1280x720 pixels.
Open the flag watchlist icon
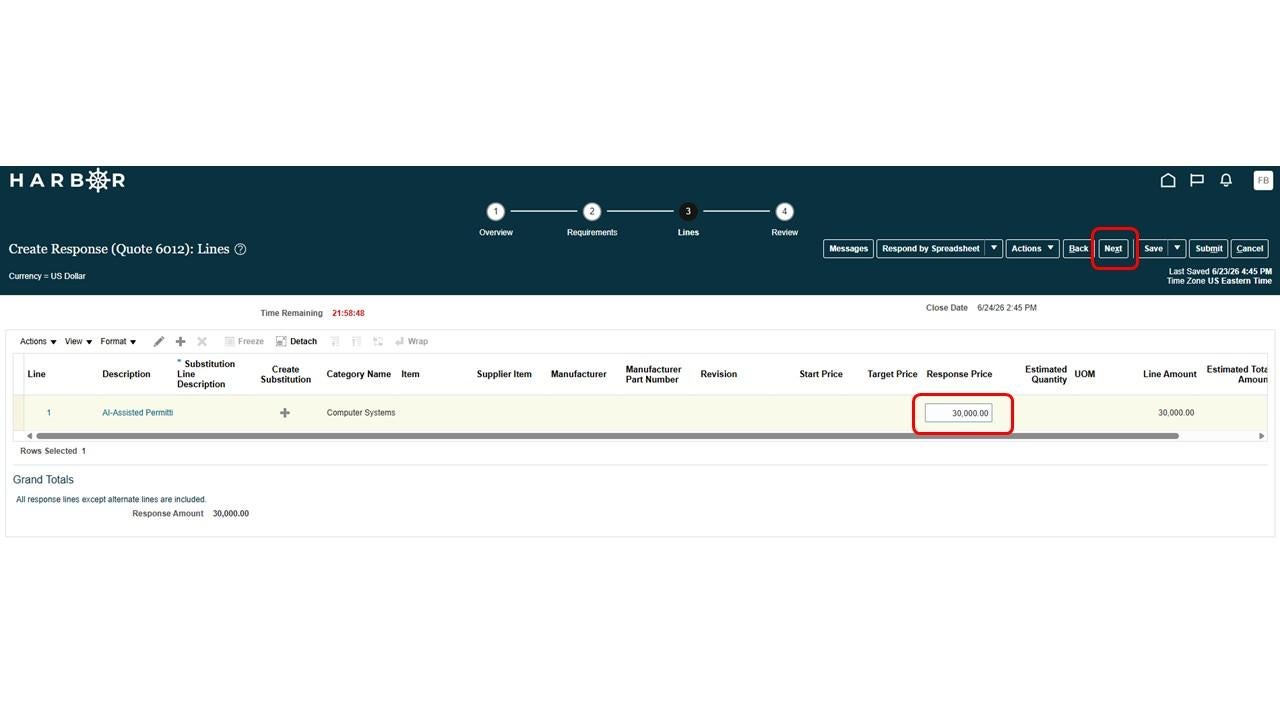(1196, 180)
